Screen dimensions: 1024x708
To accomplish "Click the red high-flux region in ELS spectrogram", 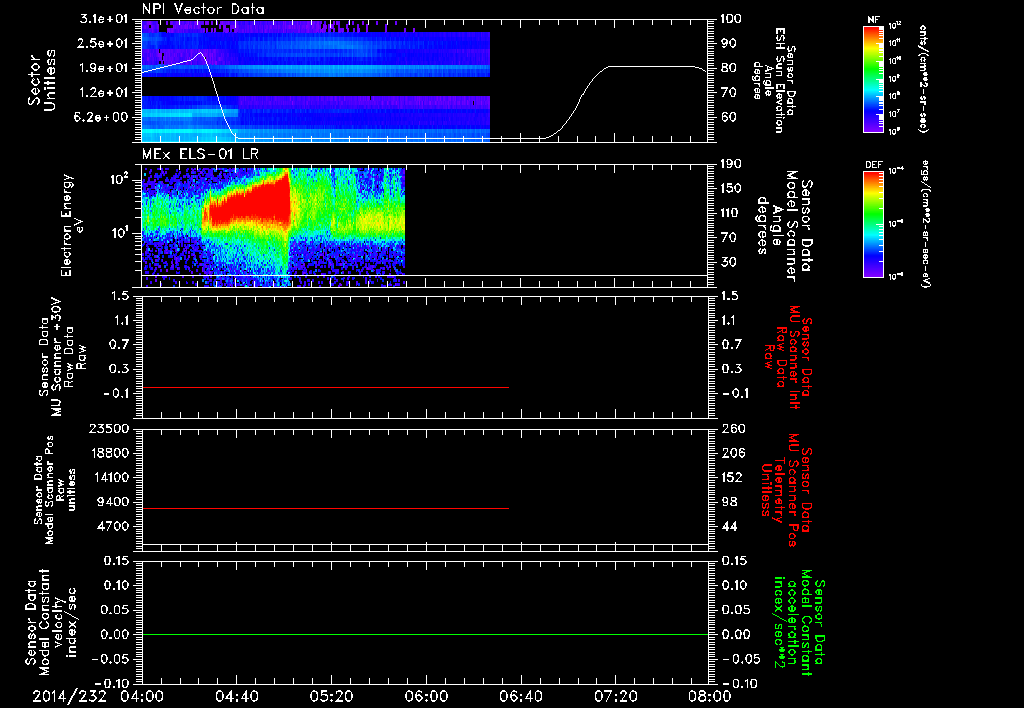I will tap(249, 202).
